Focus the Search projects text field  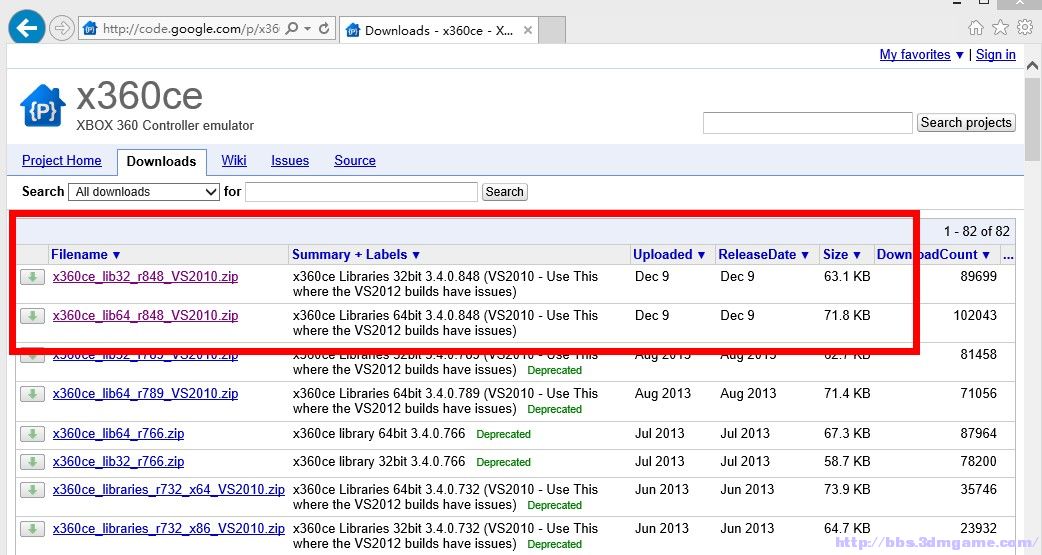[x=807, y=123]
